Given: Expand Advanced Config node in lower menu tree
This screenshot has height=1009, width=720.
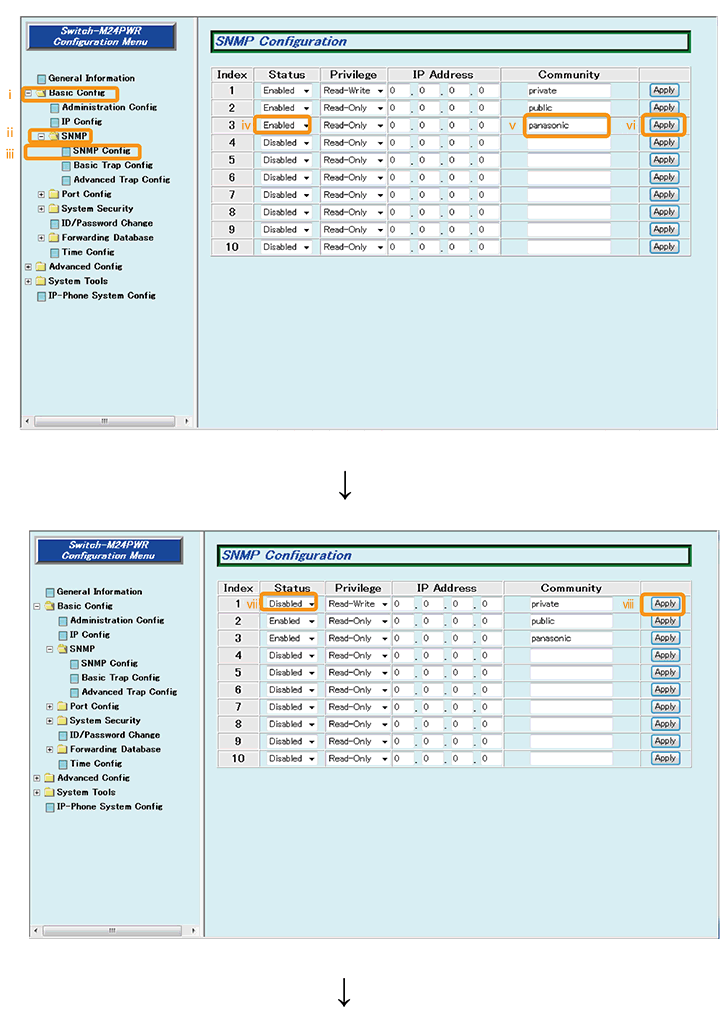Looking at the screenshot, I should (x=37, y=778).
